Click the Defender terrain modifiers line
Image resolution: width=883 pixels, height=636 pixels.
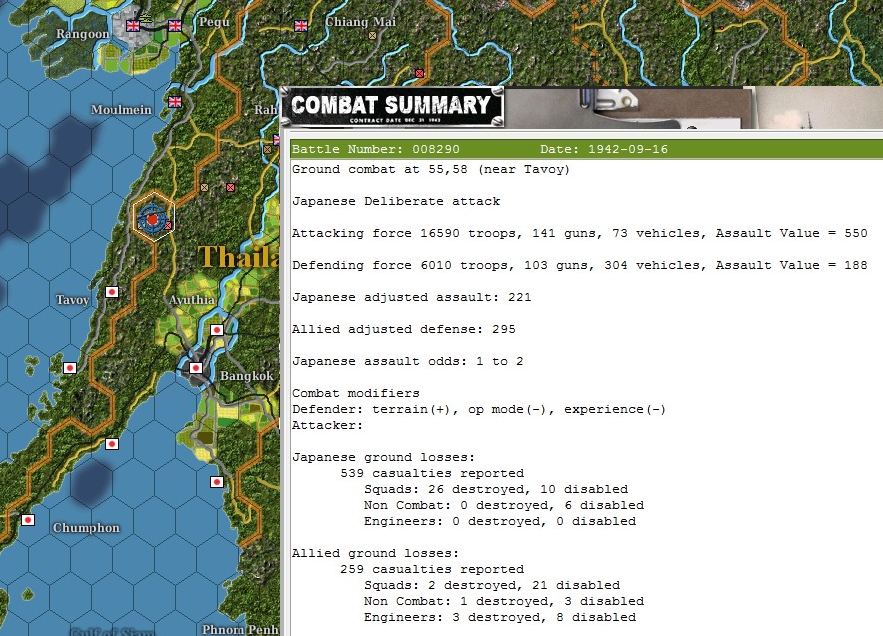(479, 410)
